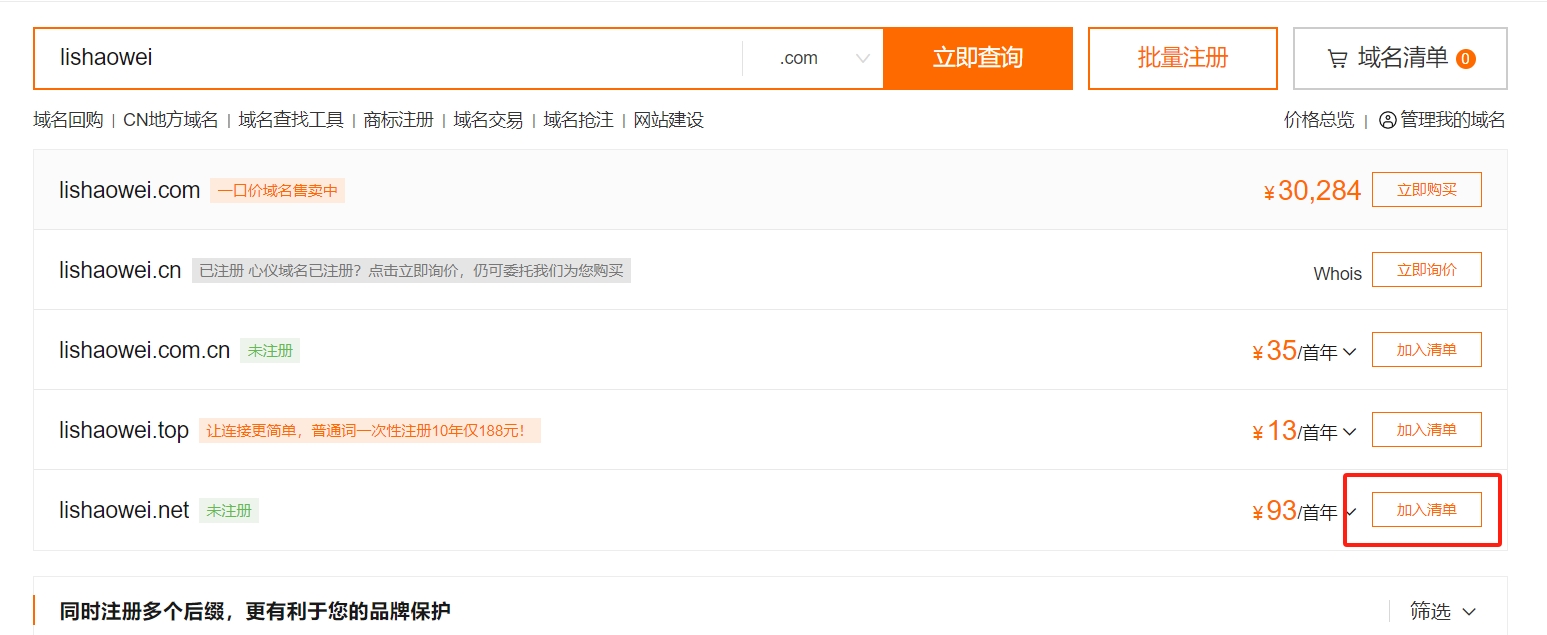Click the 立即查询 search button
1547x635 pixels.
tap(977, 58)
